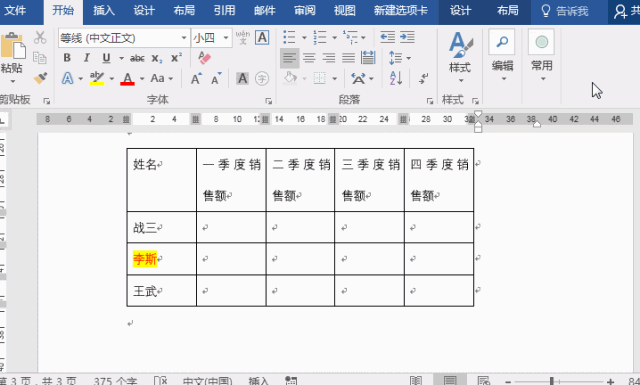The height and width of the screenshot is (385, 640).
Task: Click the Cut scissors icon
Action: 40,38
